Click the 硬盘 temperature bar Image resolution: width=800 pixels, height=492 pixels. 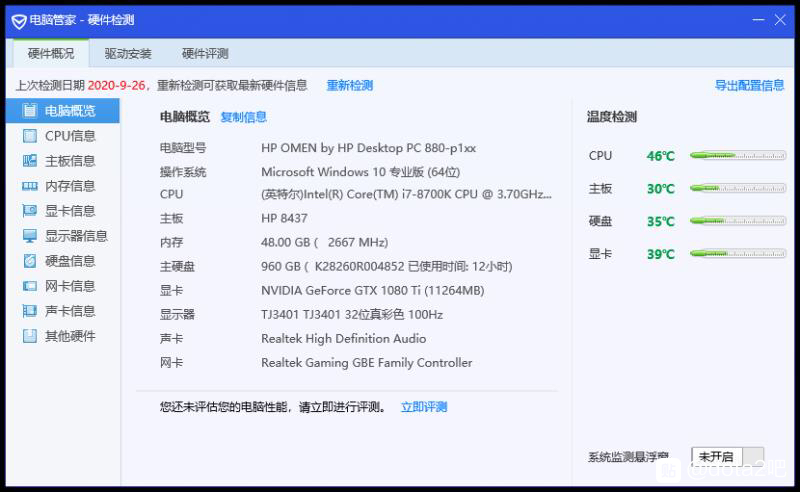point(738,221)
